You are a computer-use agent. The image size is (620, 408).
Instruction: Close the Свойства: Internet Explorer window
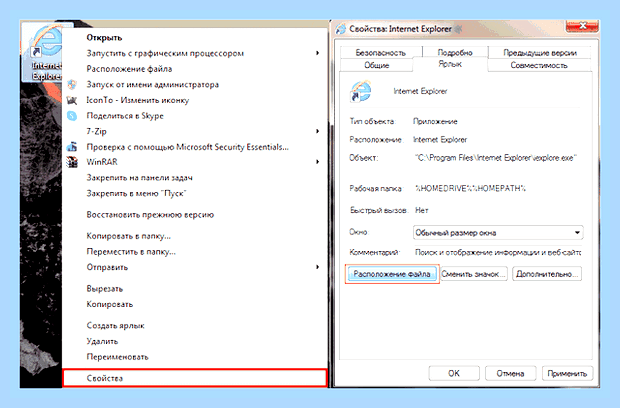click(582, 26)
